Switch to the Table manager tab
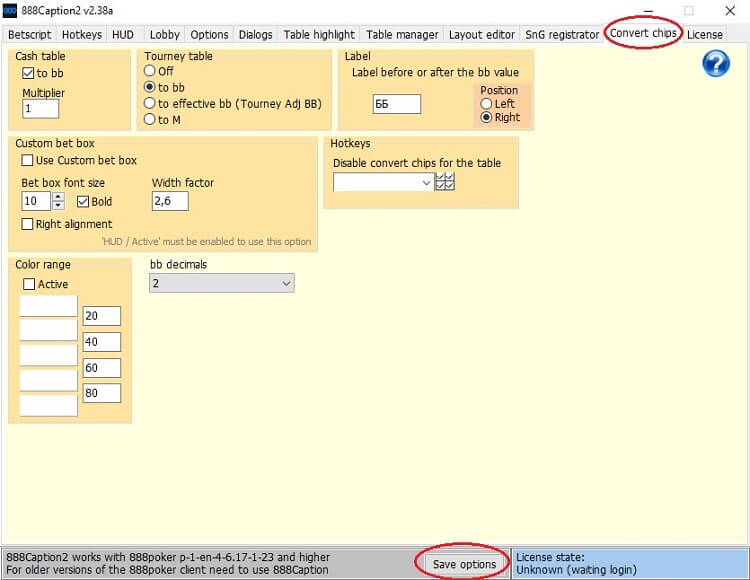This screenshot has width=750, height=580. pyautogui.click(x=402, y=34)
